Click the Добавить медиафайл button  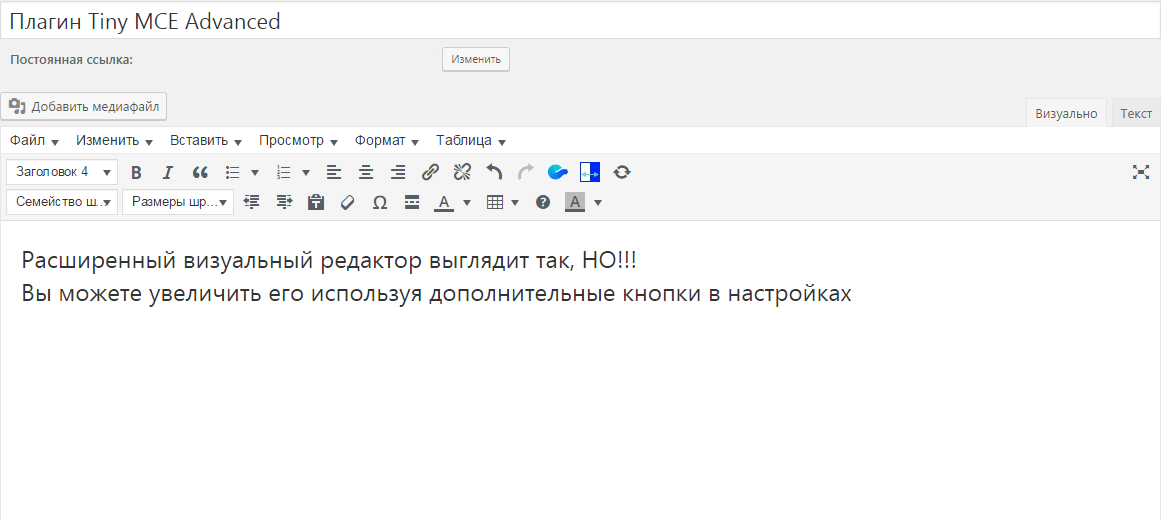84,106
